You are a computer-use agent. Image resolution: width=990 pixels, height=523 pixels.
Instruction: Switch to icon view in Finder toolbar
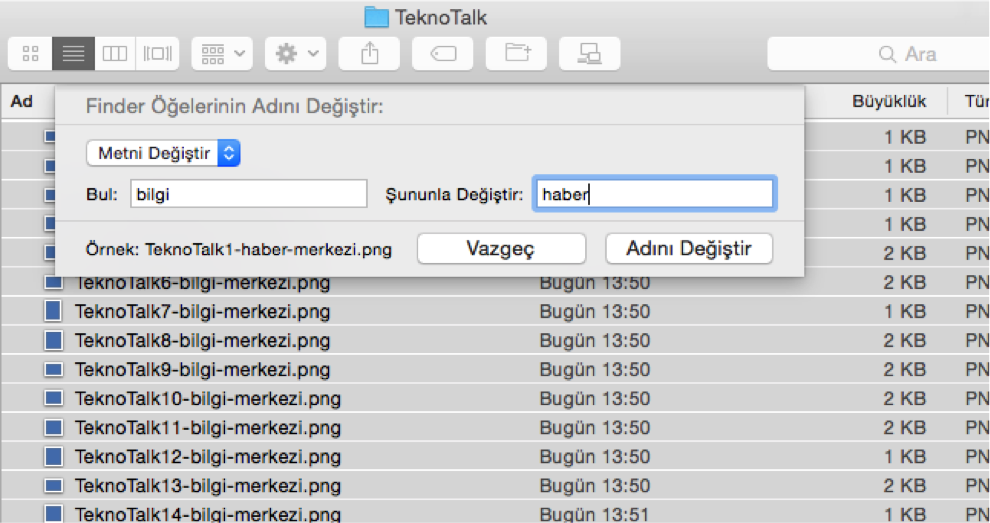pos(30,54)
